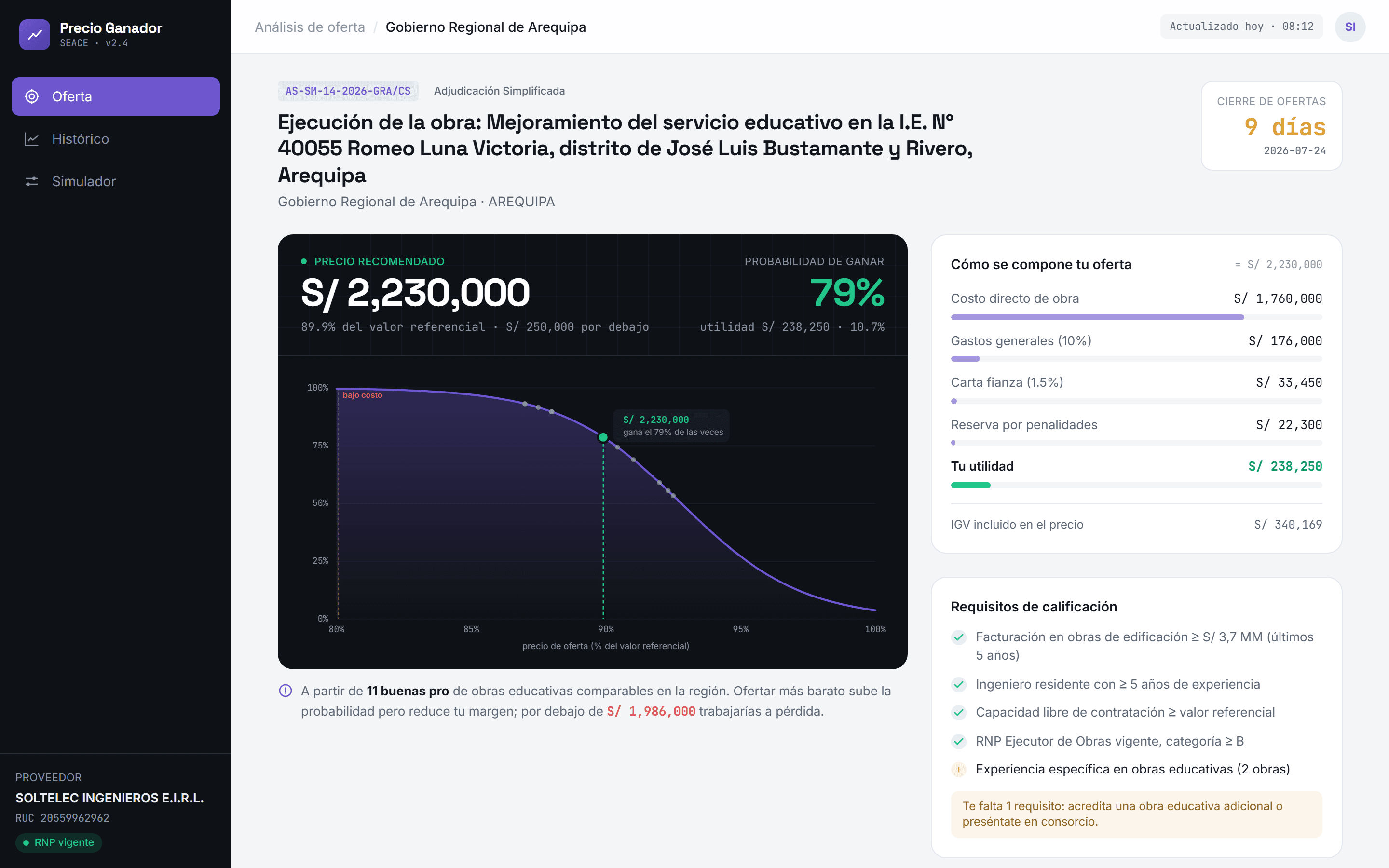Go to Análisis de oferta breadcrumb
The width and height of the screenshot is (1389, 868).
[309, 27]
